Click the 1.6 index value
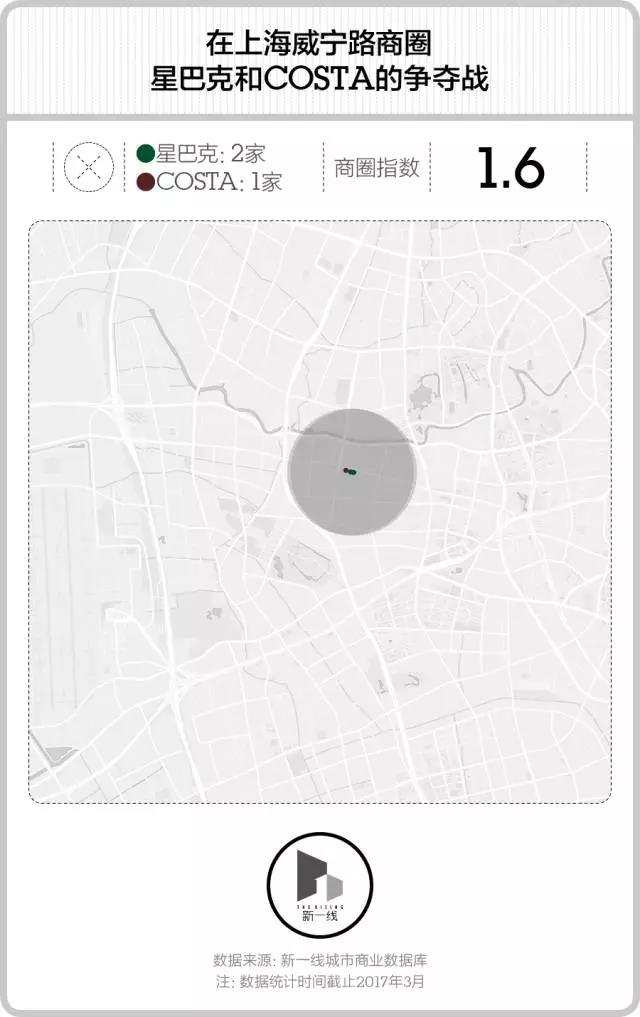Image resolution: width=640 pixels, height=1017 pixels. pyautogui.click(x=510, y=167)
